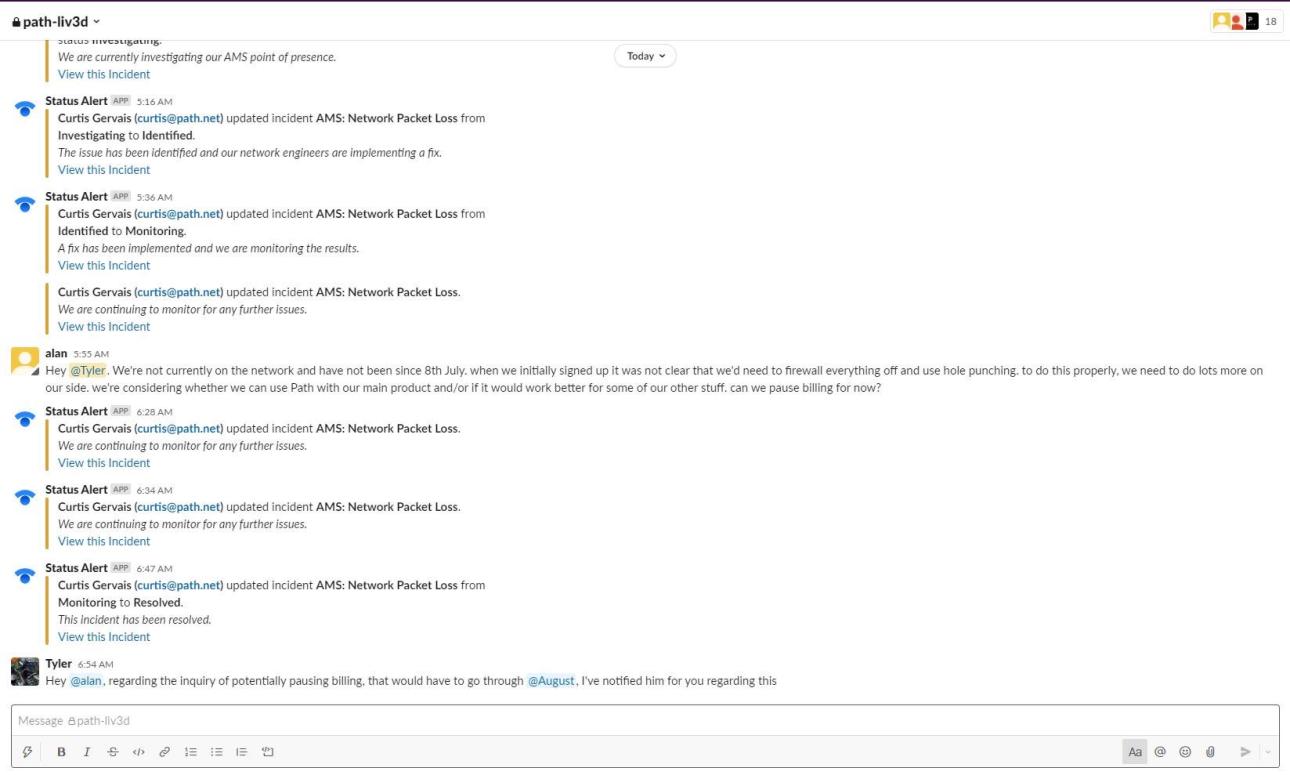Screen dimensions: 1290x775
Task: Click the @August mention in Tyler's message
Action: click(x=551, y=681)
